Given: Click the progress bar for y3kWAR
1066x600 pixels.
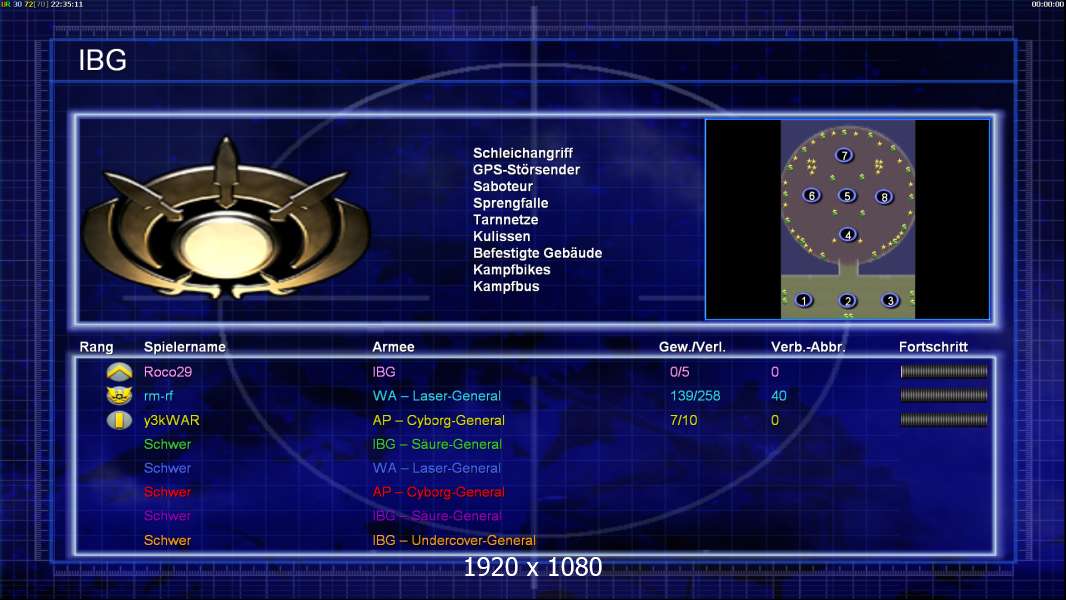Looking at the screenshot, I should [x=944, y=420].
